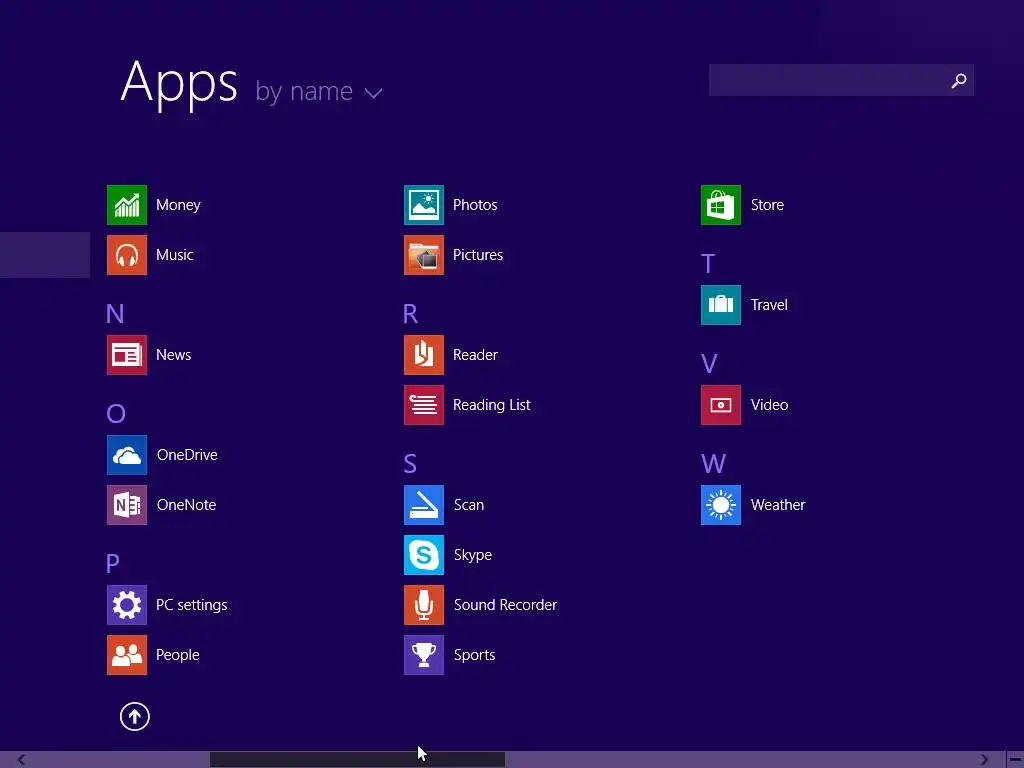Image resolution: width=1024 pixels, height=768 pixels.
Task: Launch the Travel suitcase icon
Action: (x=721, y=305)
